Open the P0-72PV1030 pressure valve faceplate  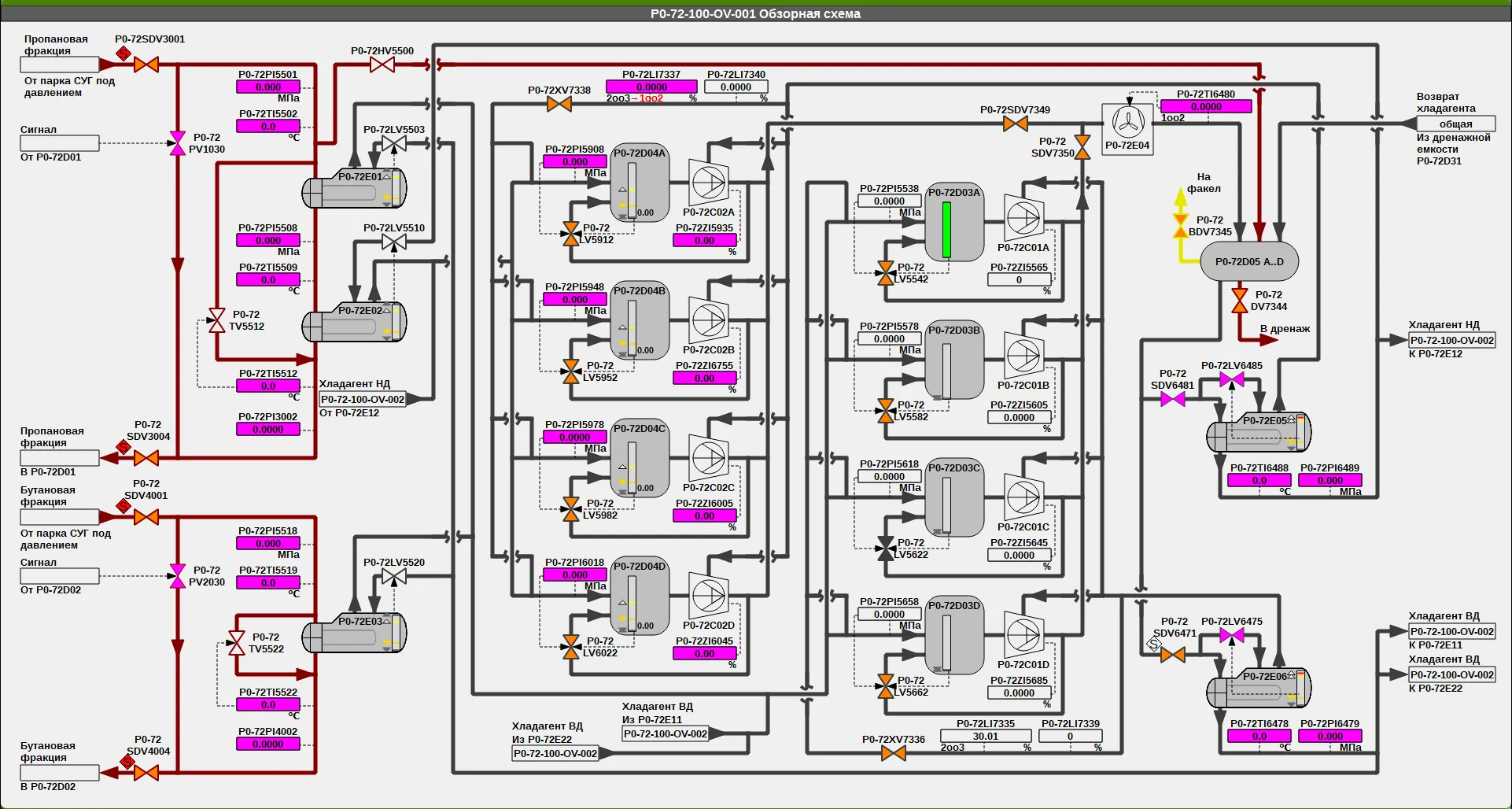click(x=178, y=143)
